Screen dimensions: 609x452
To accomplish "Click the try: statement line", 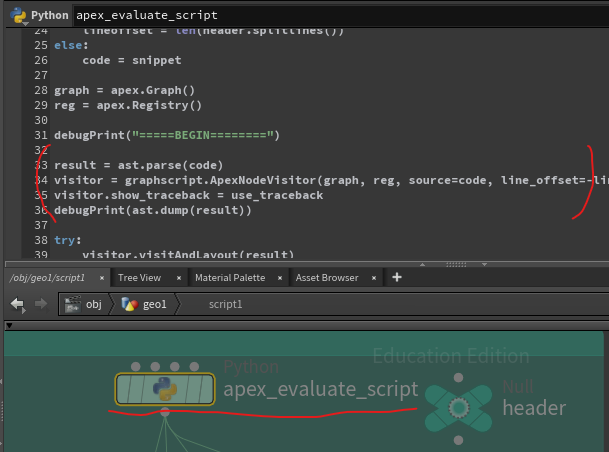I will pyautogui.click(x=68, y=240).
